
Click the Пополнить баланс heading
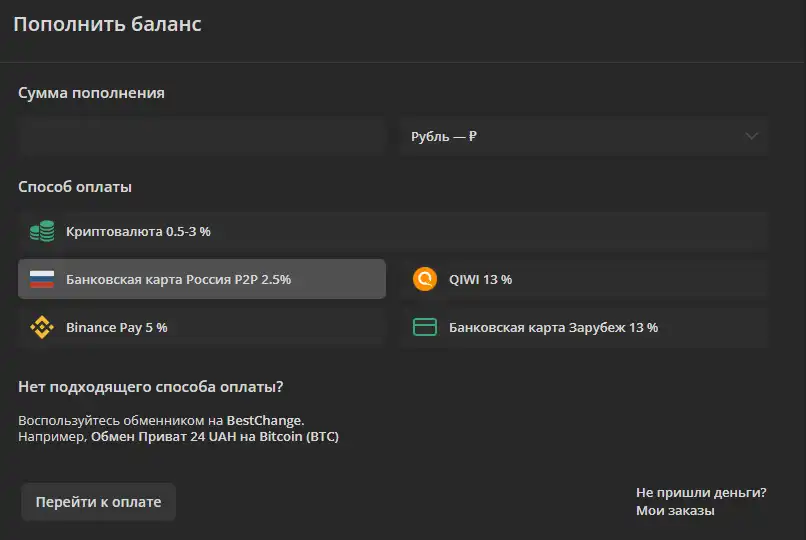107,24
